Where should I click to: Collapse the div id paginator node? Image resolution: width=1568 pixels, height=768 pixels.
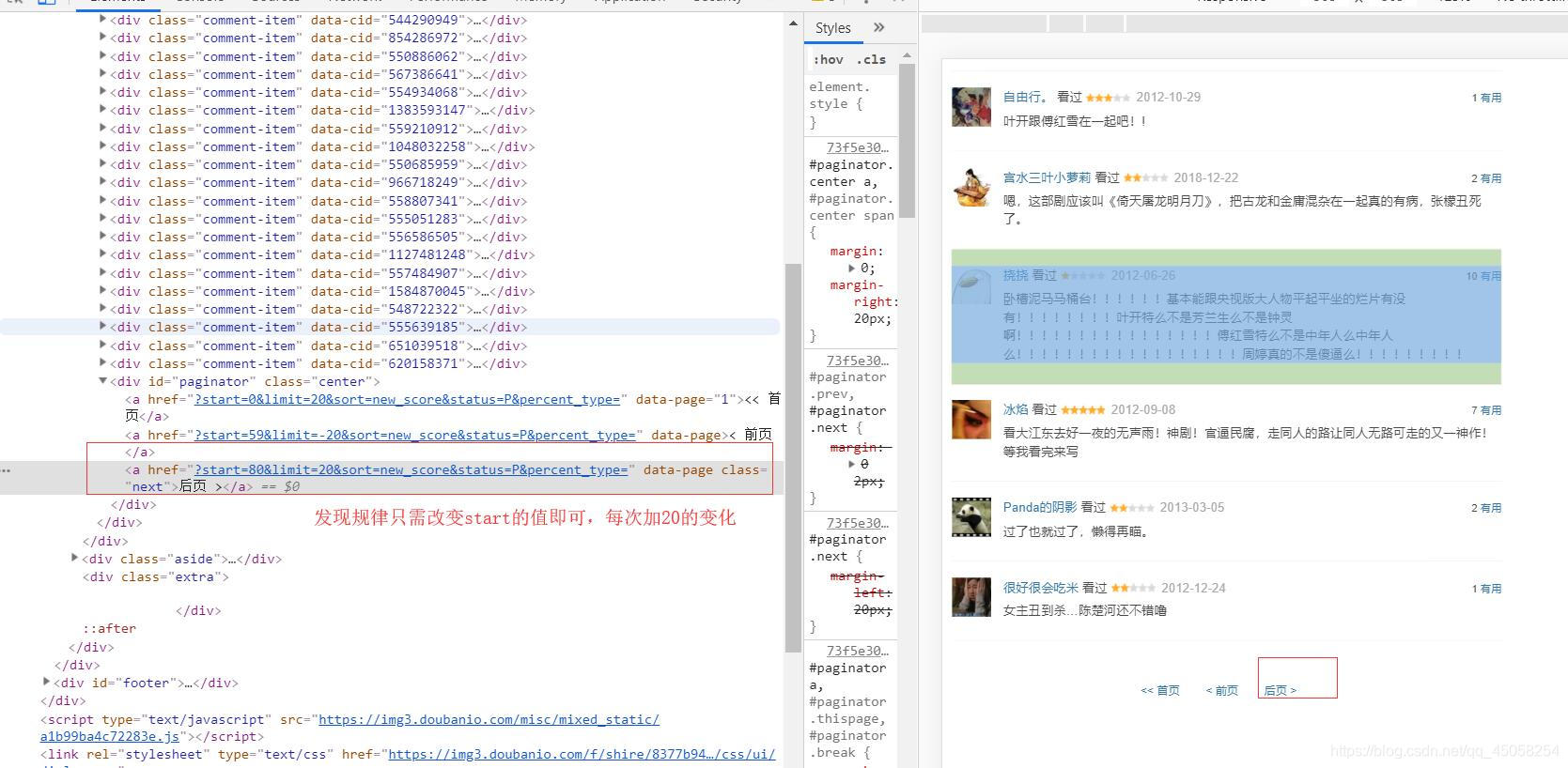click(x=102, y=381)
